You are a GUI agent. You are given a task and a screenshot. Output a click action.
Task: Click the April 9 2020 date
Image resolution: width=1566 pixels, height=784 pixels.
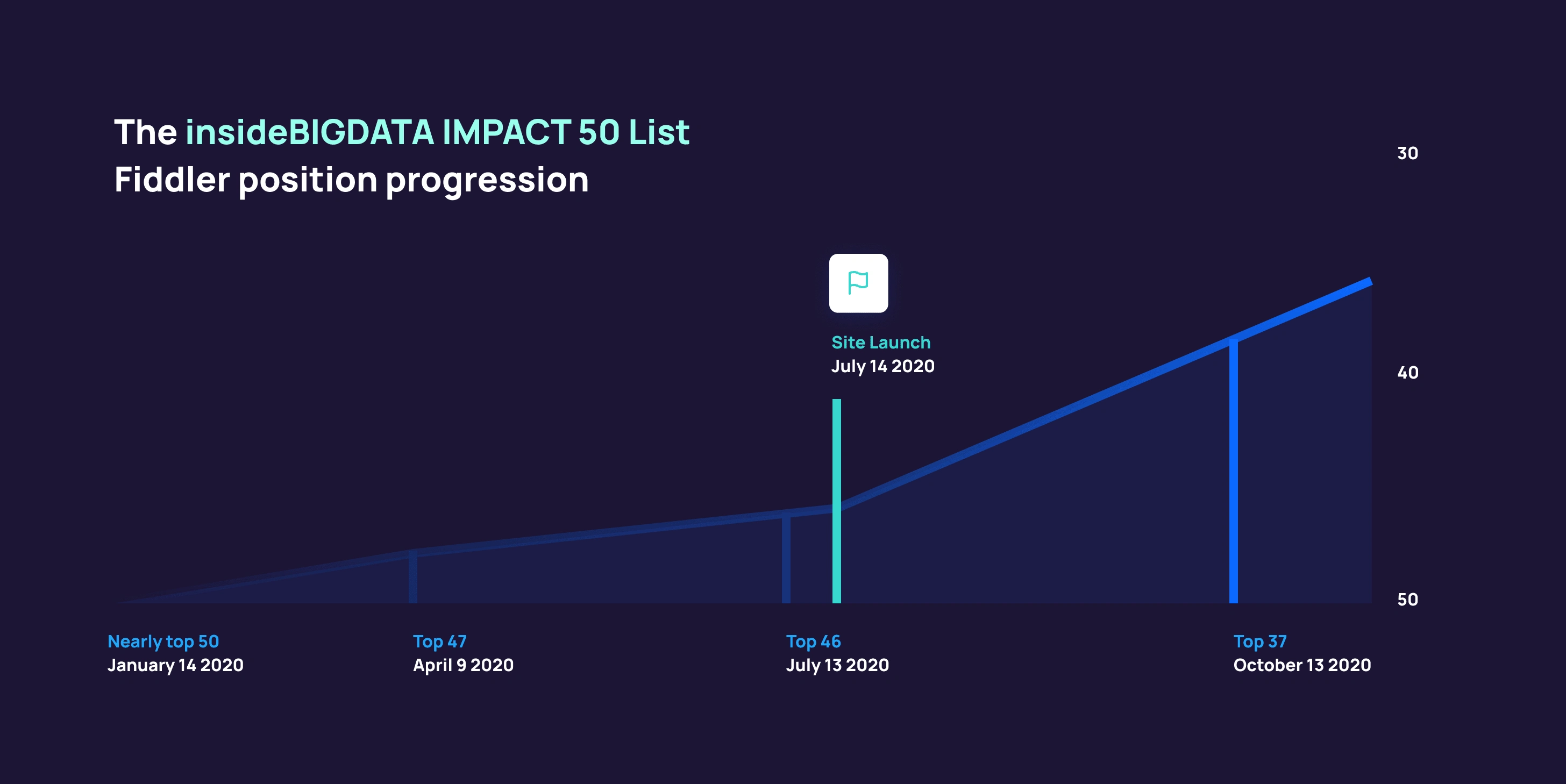pyautogui.click(x=463, y=665)
